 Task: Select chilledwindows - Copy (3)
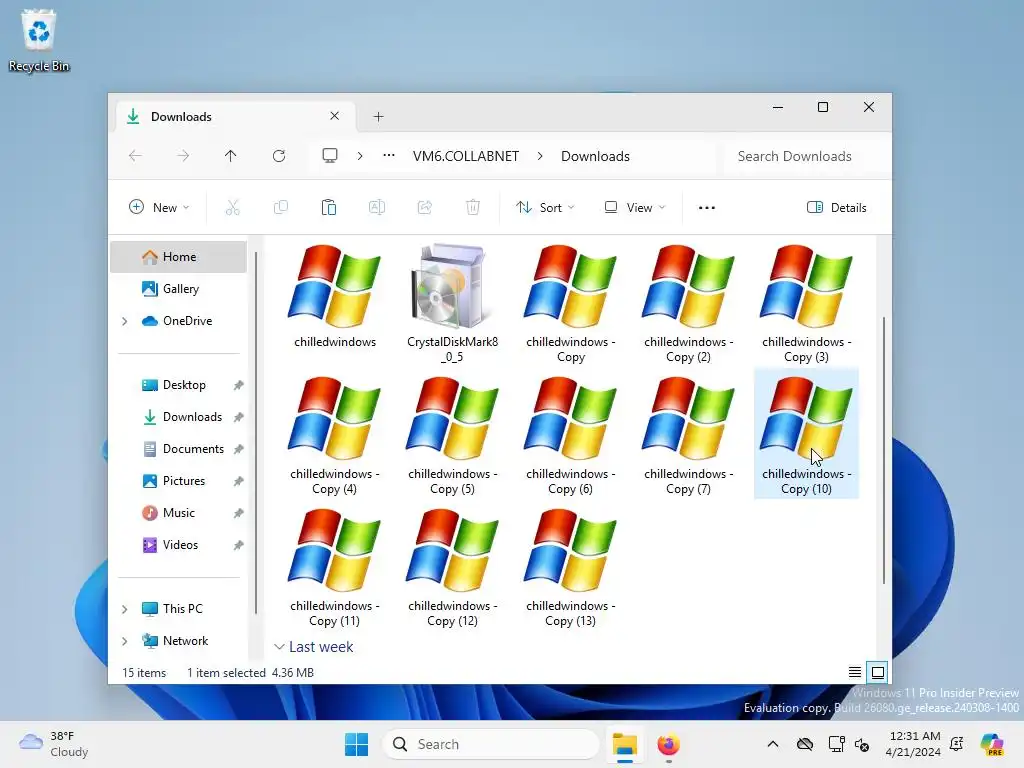click(x=806, y=304)
